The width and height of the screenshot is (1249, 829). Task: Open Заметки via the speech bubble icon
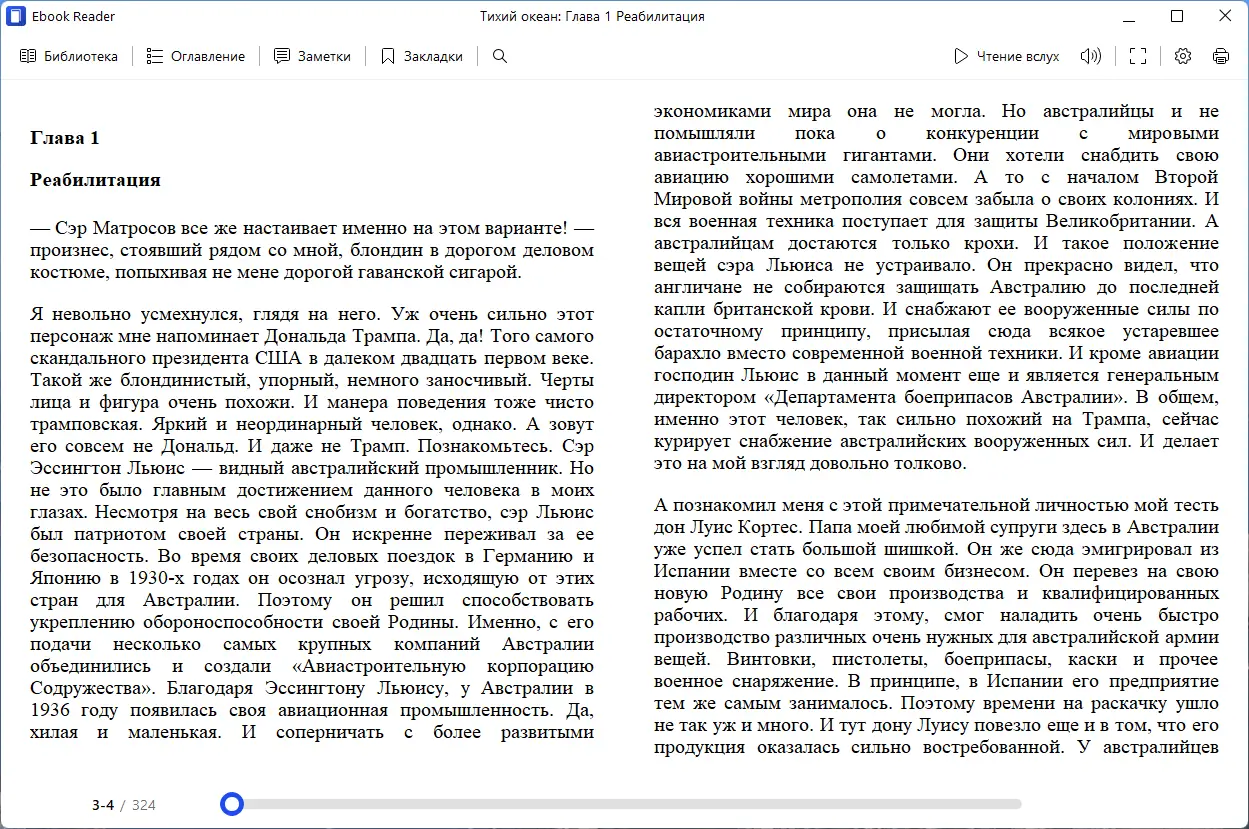281,56
